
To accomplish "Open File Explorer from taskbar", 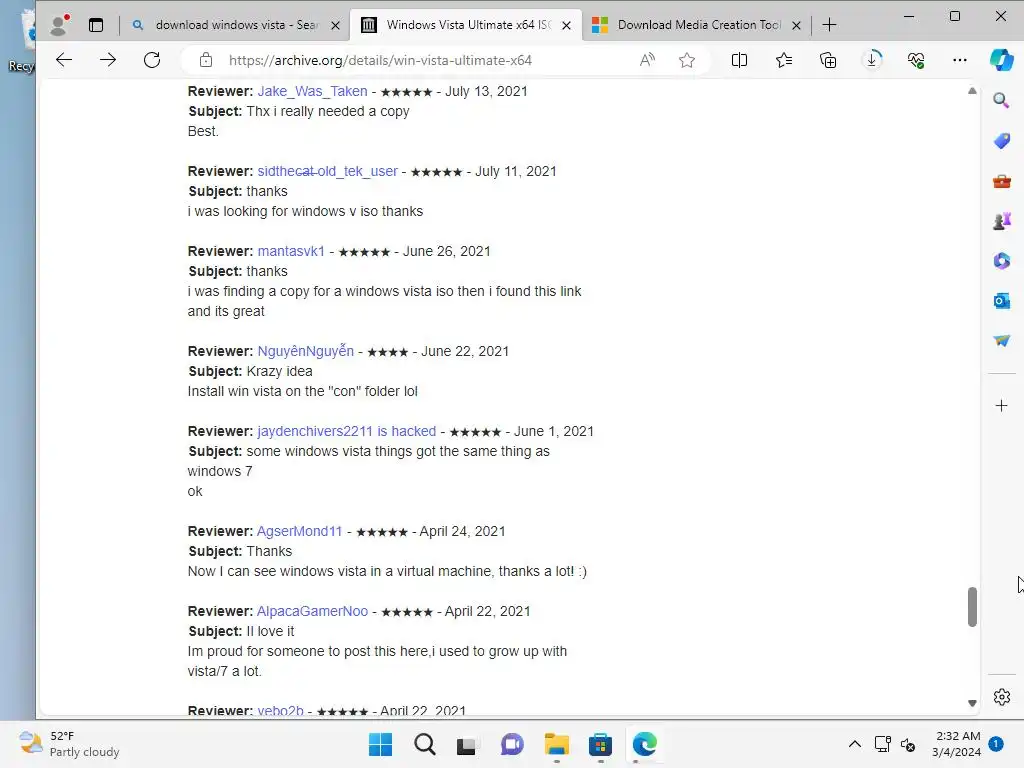I will [556, 744].
